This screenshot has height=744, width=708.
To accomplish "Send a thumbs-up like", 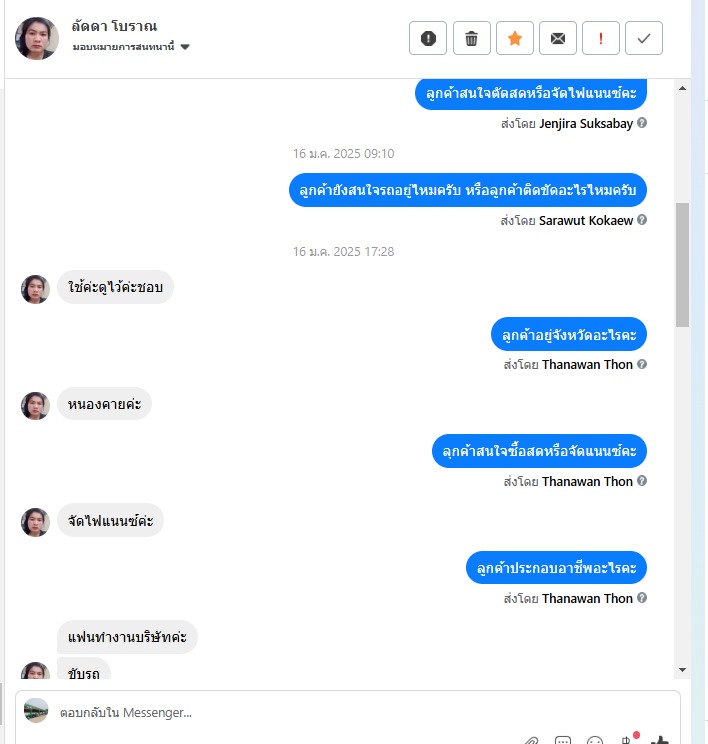I will point(660,740).
